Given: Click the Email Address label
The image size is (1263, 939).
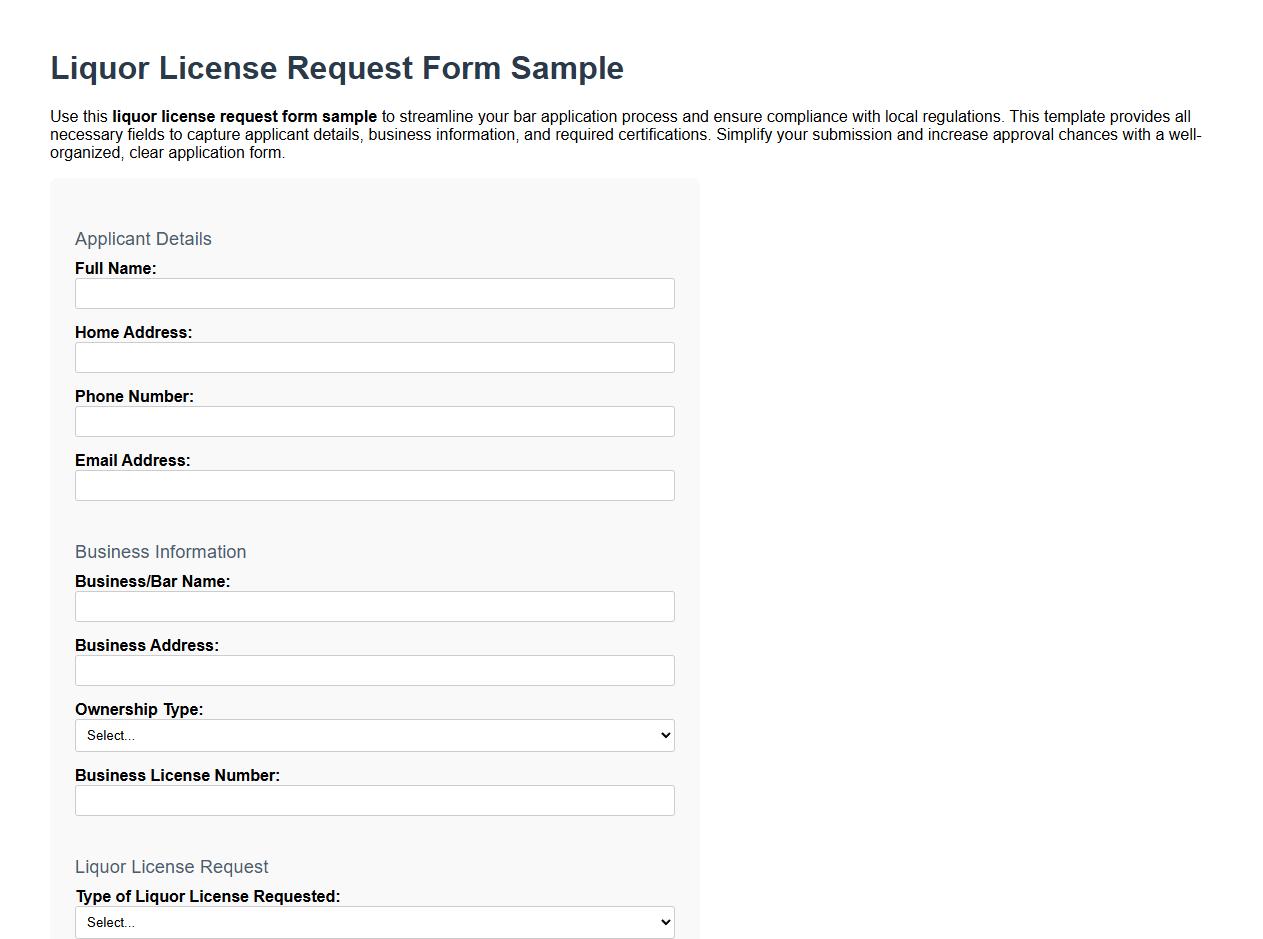Looking at the screenshot, I should pos(133,460).
